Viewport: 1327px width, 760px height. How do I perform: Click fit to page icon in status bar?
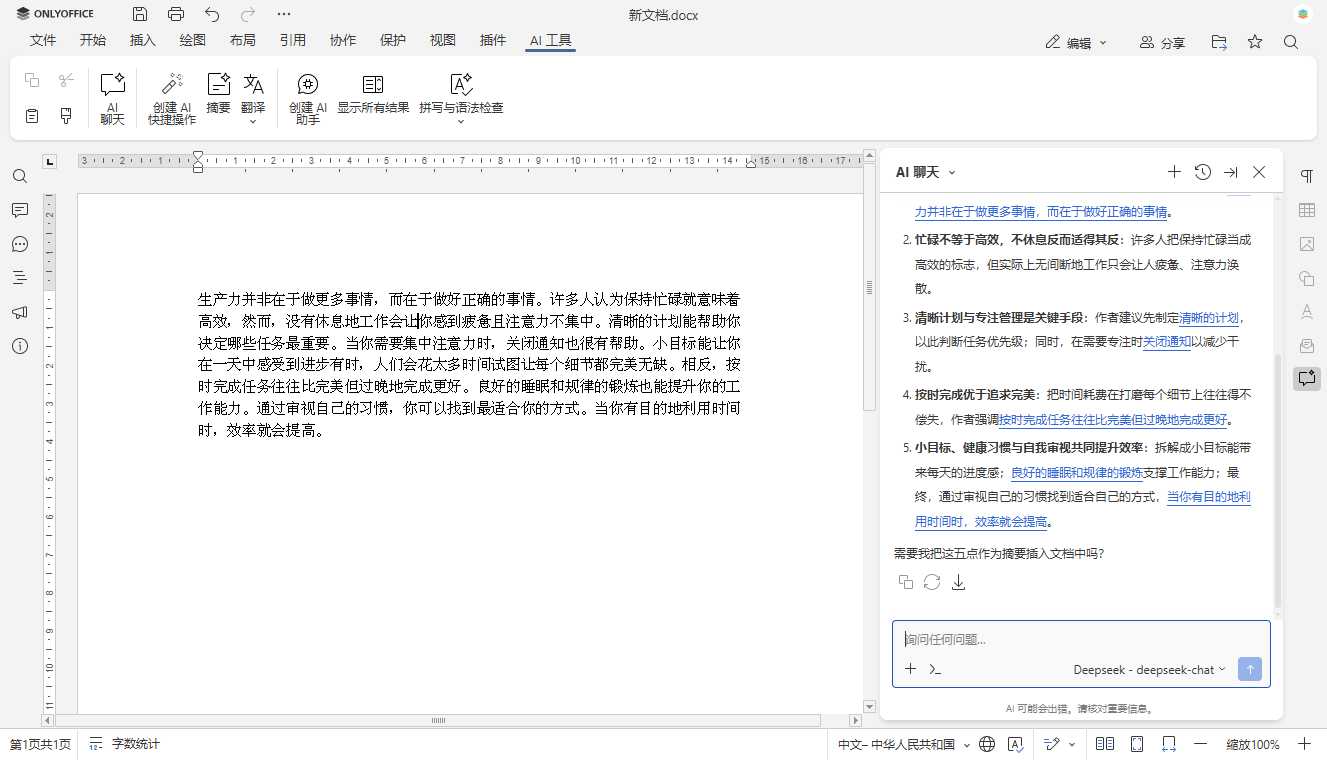click(x=1137, y=744)
